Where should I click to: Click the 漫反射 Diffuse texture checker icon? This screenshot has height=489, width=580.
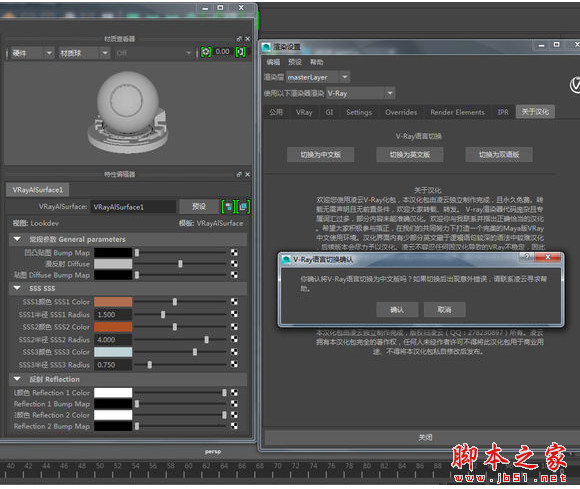click(234, 264)
